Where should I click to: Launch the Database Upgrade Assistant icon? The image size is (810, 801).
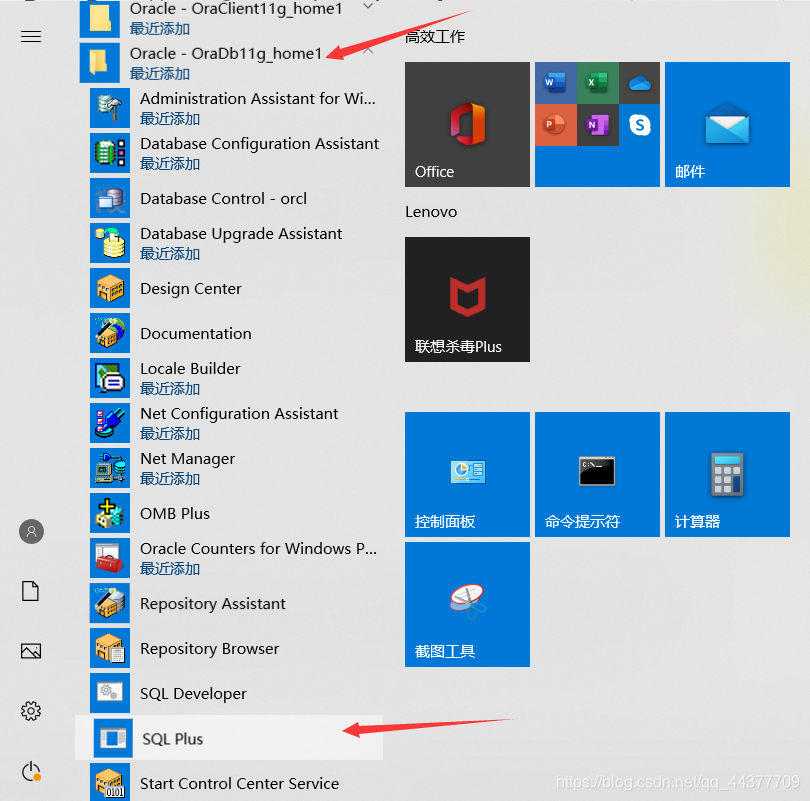[x=110, y=243]
